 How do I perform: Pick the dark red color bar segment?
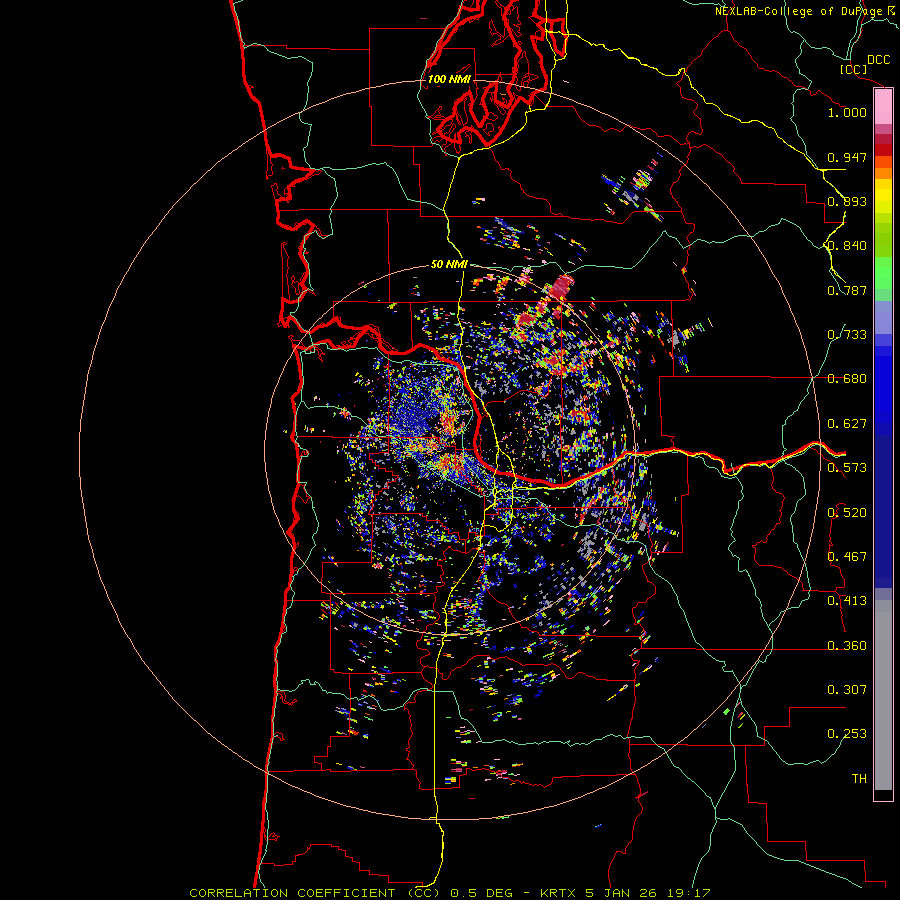[x=883, y=149]
